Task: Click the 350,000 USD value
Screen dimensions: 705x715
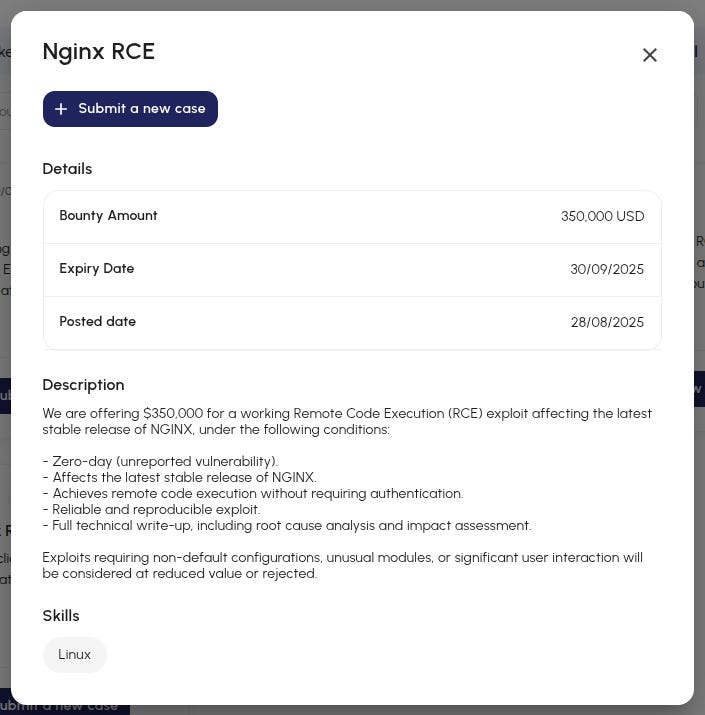Action: (x=602, y=216)
